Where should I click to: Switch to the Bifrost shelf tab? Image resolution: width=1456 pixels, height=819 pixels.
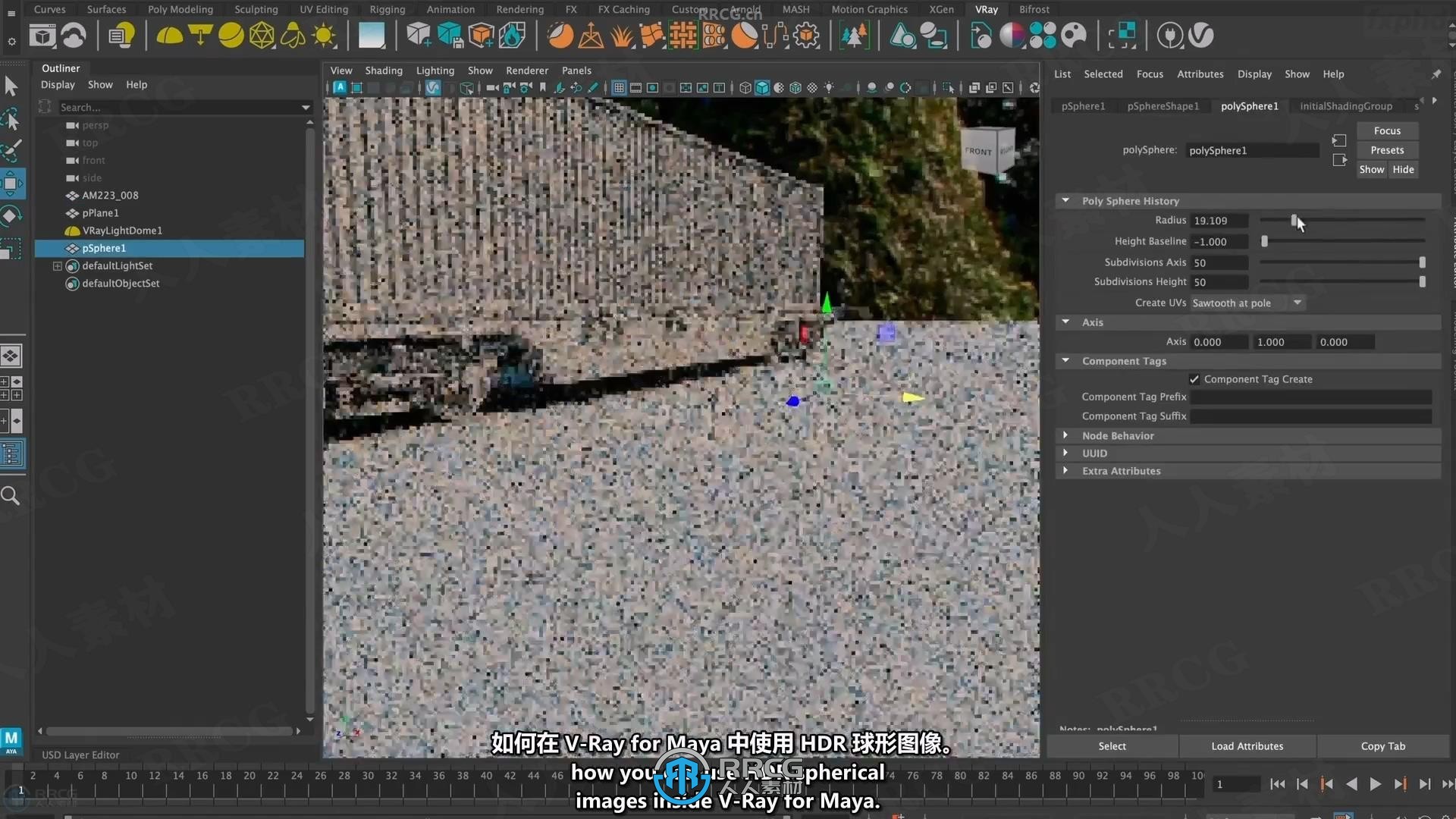coord(1034,9)
